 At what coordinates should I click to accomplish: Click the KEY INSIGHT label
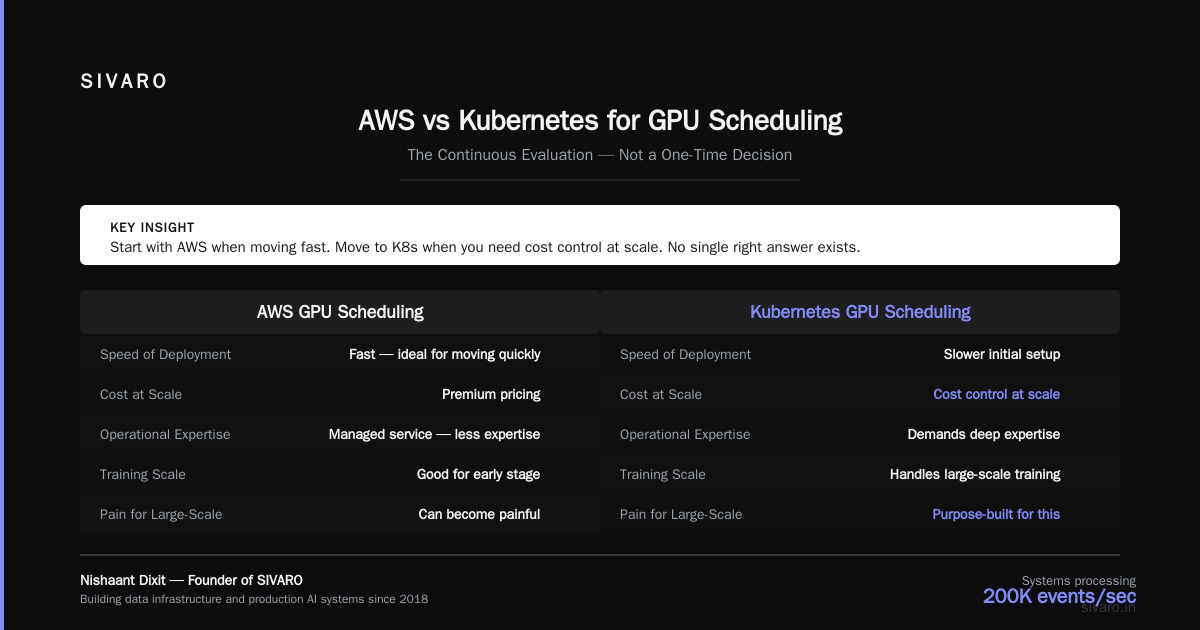pos(152,227)
